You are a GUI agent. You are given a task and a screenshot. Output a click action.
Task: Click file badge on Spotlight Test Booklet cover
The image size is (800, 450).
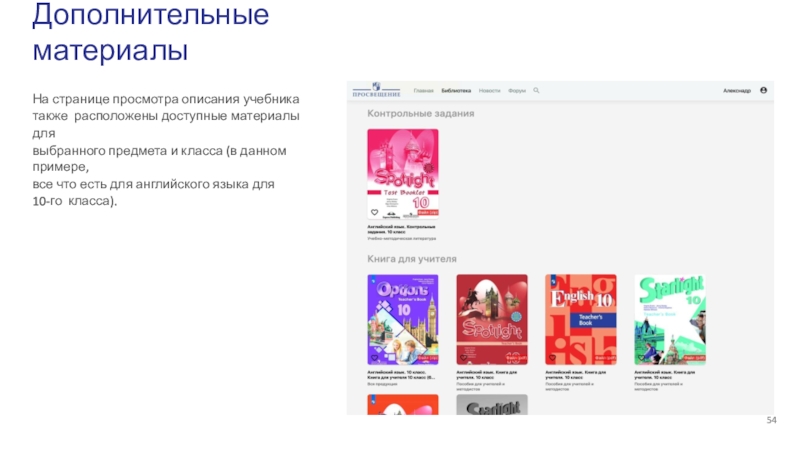(428, 212)
